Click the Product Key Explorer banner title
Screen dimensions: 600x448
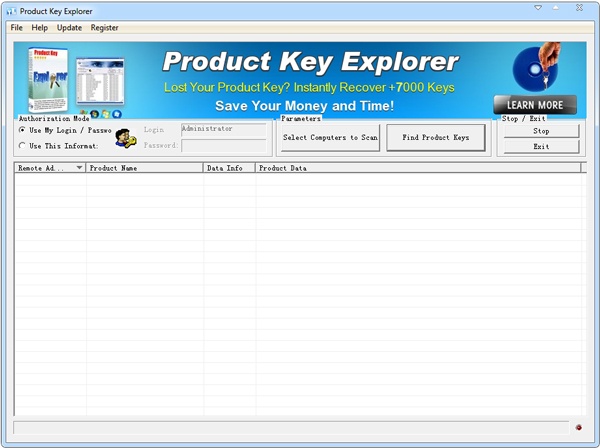(x=311, y=61)
